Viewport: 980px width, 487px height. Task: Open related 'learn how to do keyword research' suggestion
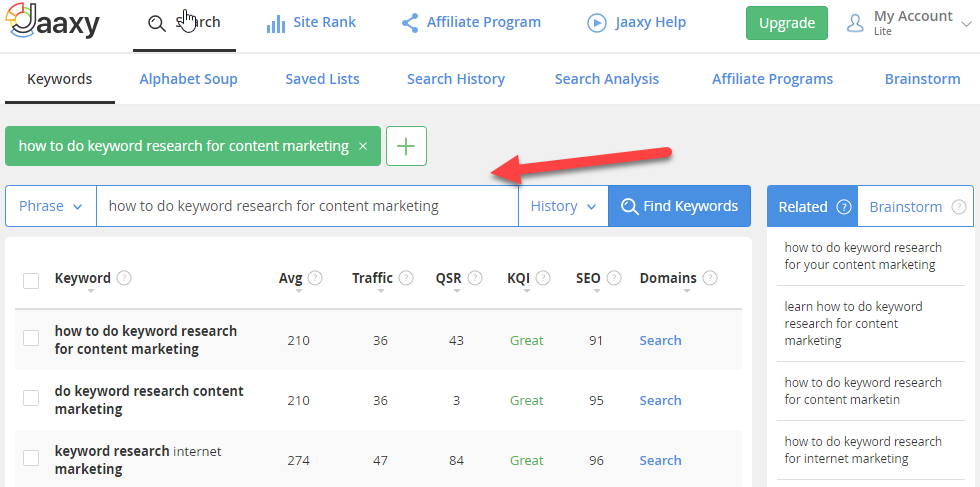click(853, 323)
